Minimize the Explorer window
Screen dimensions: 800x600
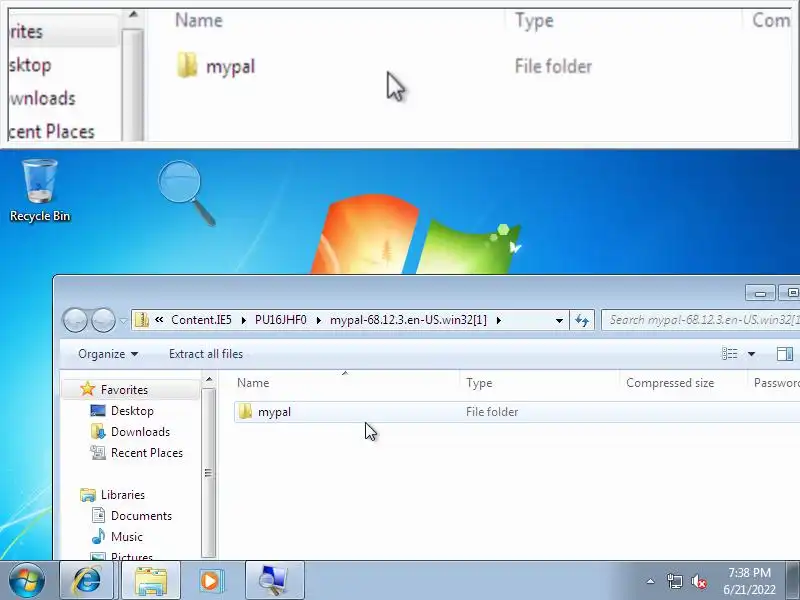click(x=760, y=293)
